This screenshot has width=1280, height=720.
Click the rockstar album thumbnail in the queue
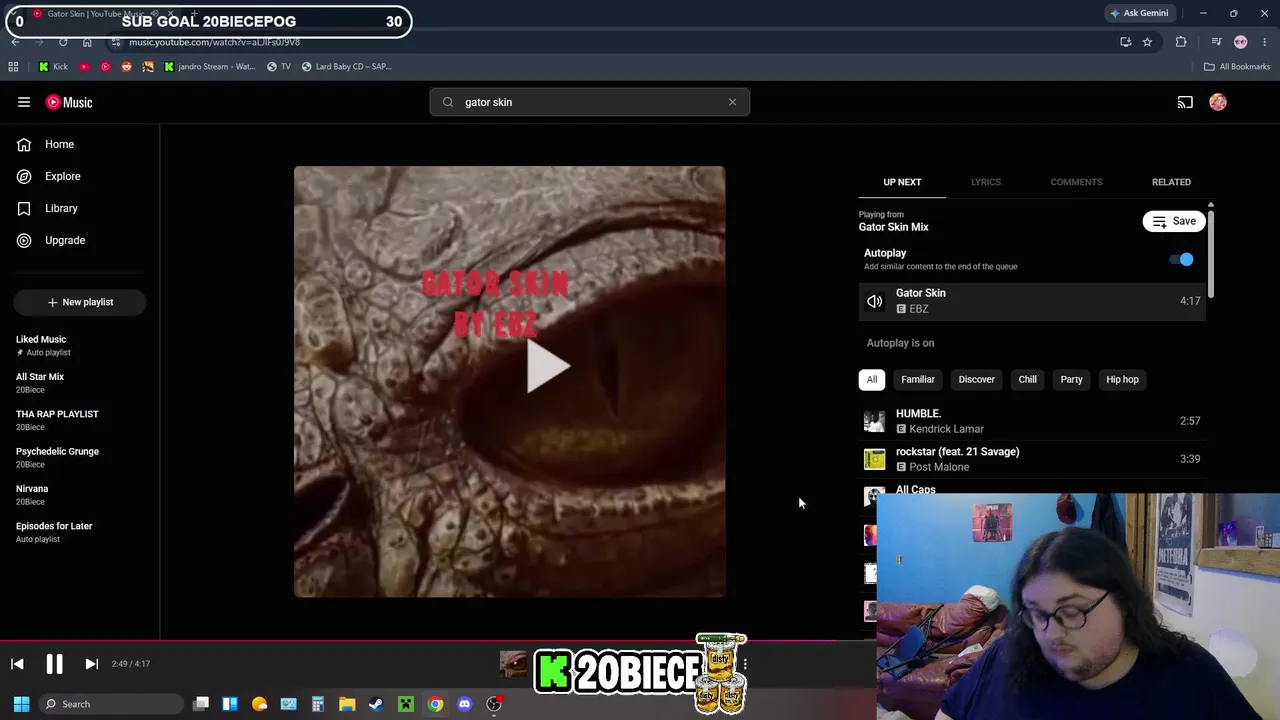click(875, 459)
